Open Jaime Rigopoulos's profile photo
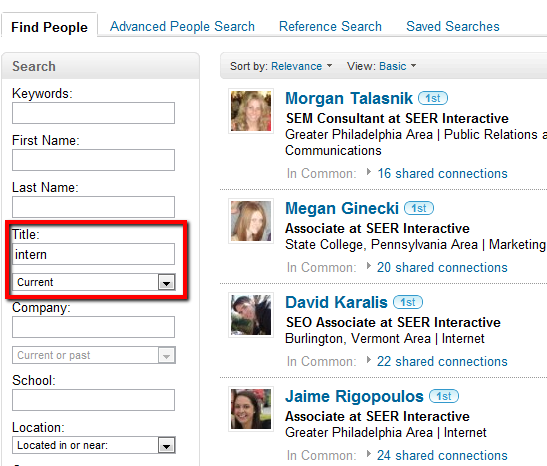 [x=251, y=409]
